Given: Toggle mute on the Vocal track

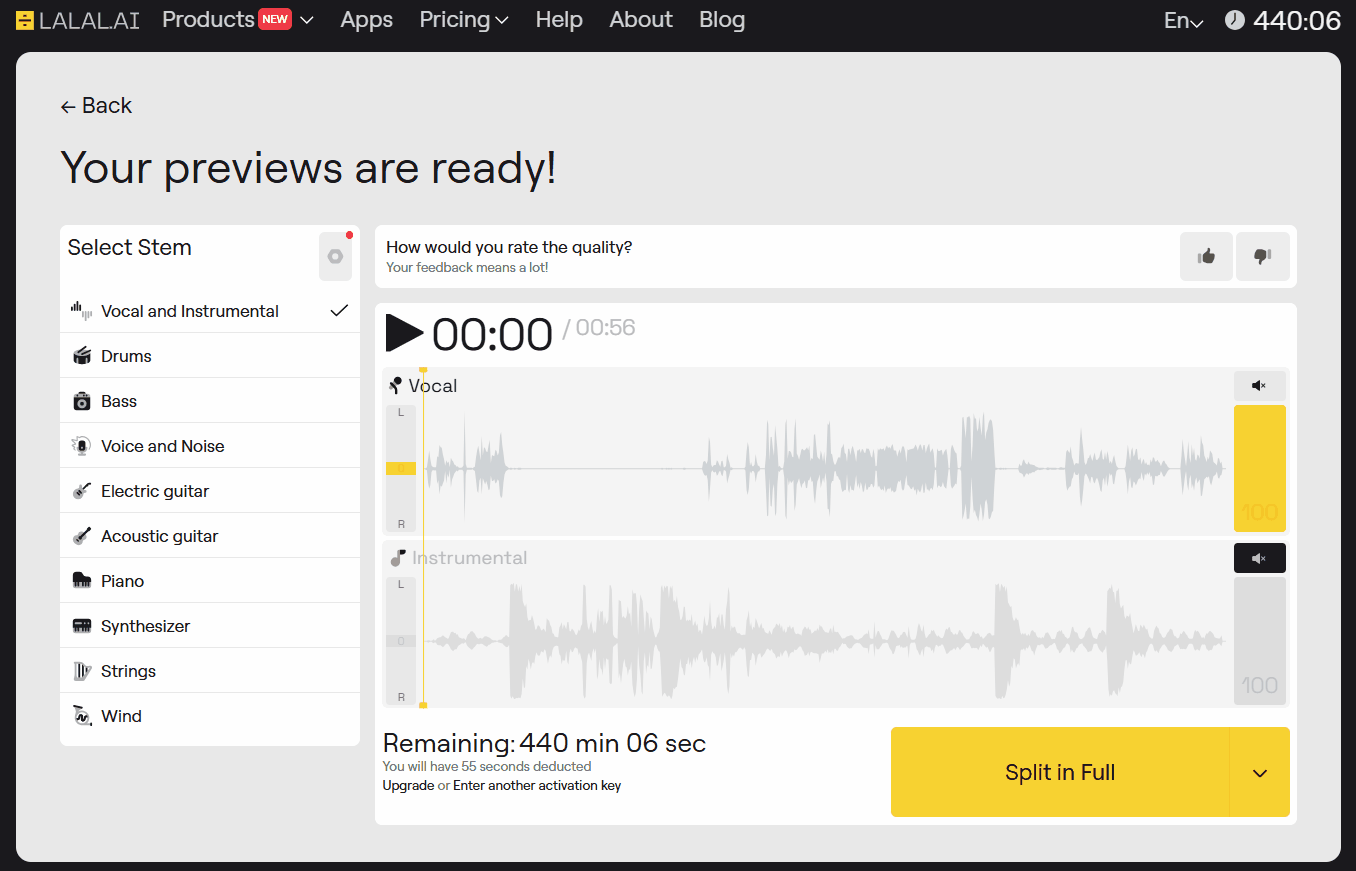Looking at the screenshot, I should (1259, 386).
